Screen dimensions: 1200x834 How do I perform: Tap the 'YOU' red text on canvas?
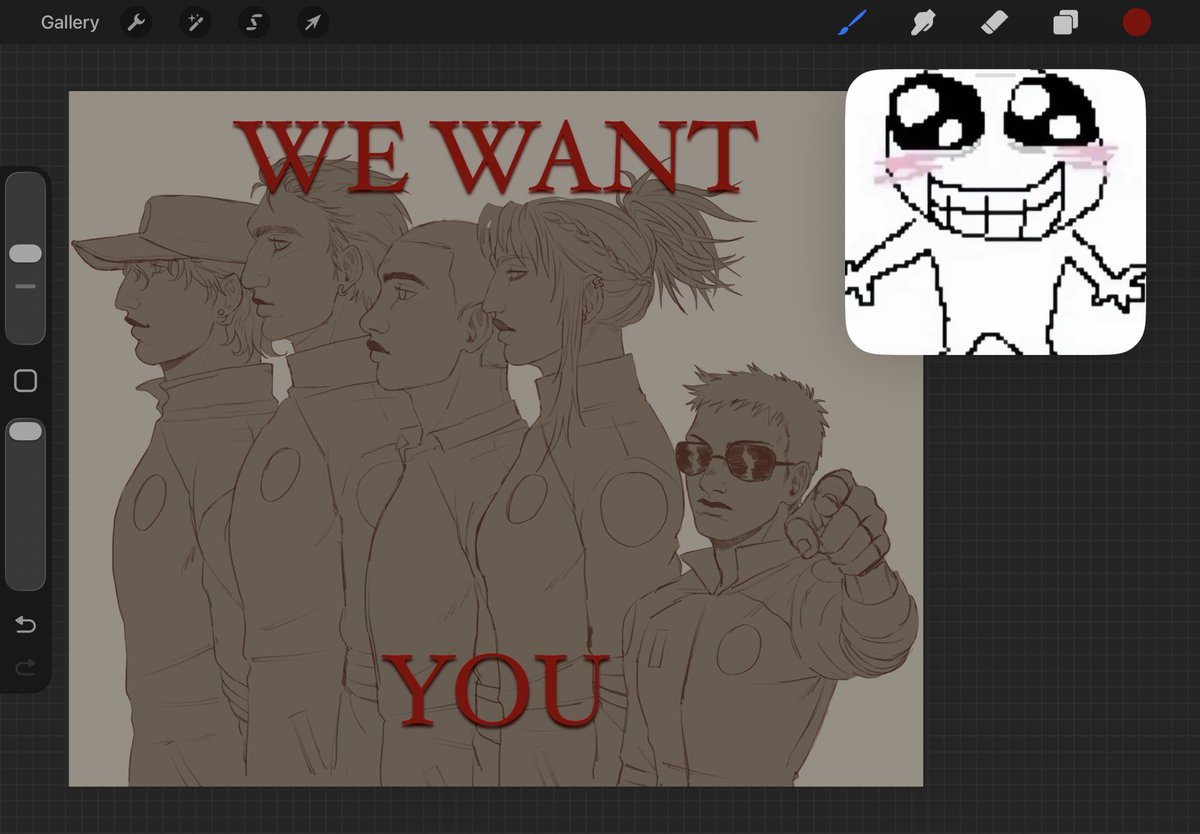[x=496, y=690]
